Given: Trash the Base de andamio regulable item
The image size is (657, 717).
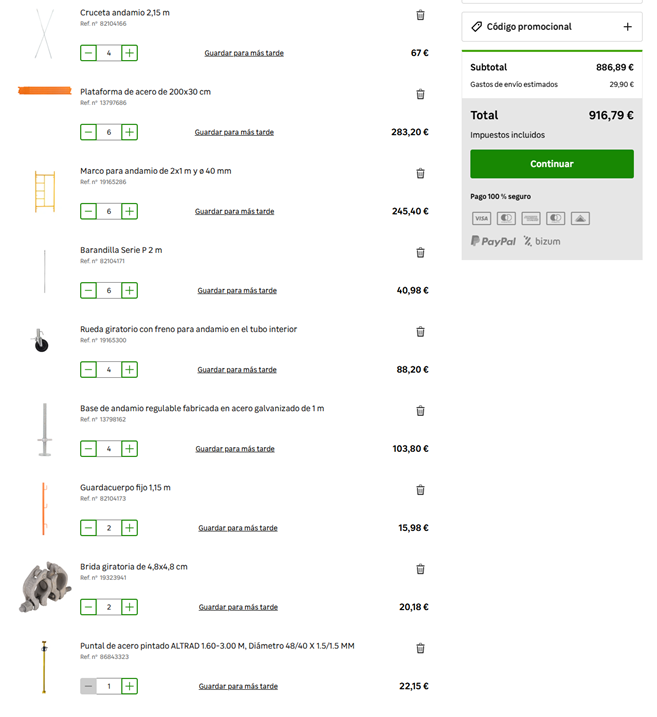Looking at the screenshot, I should click(420, 410).
